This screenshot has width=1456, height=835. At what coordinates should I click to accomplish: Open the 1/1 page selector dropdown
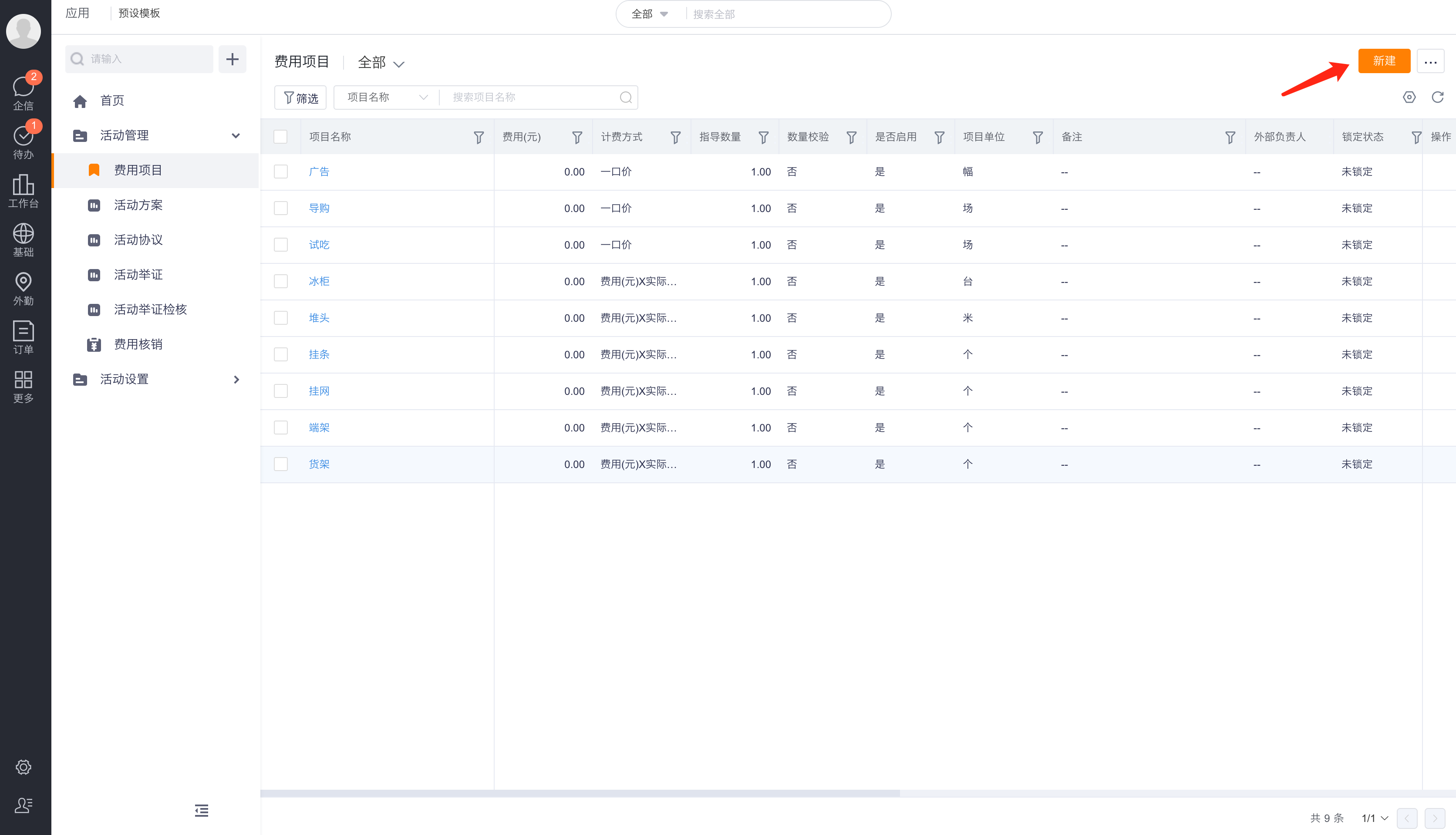pyautogui.click(x=1375, y=818)
